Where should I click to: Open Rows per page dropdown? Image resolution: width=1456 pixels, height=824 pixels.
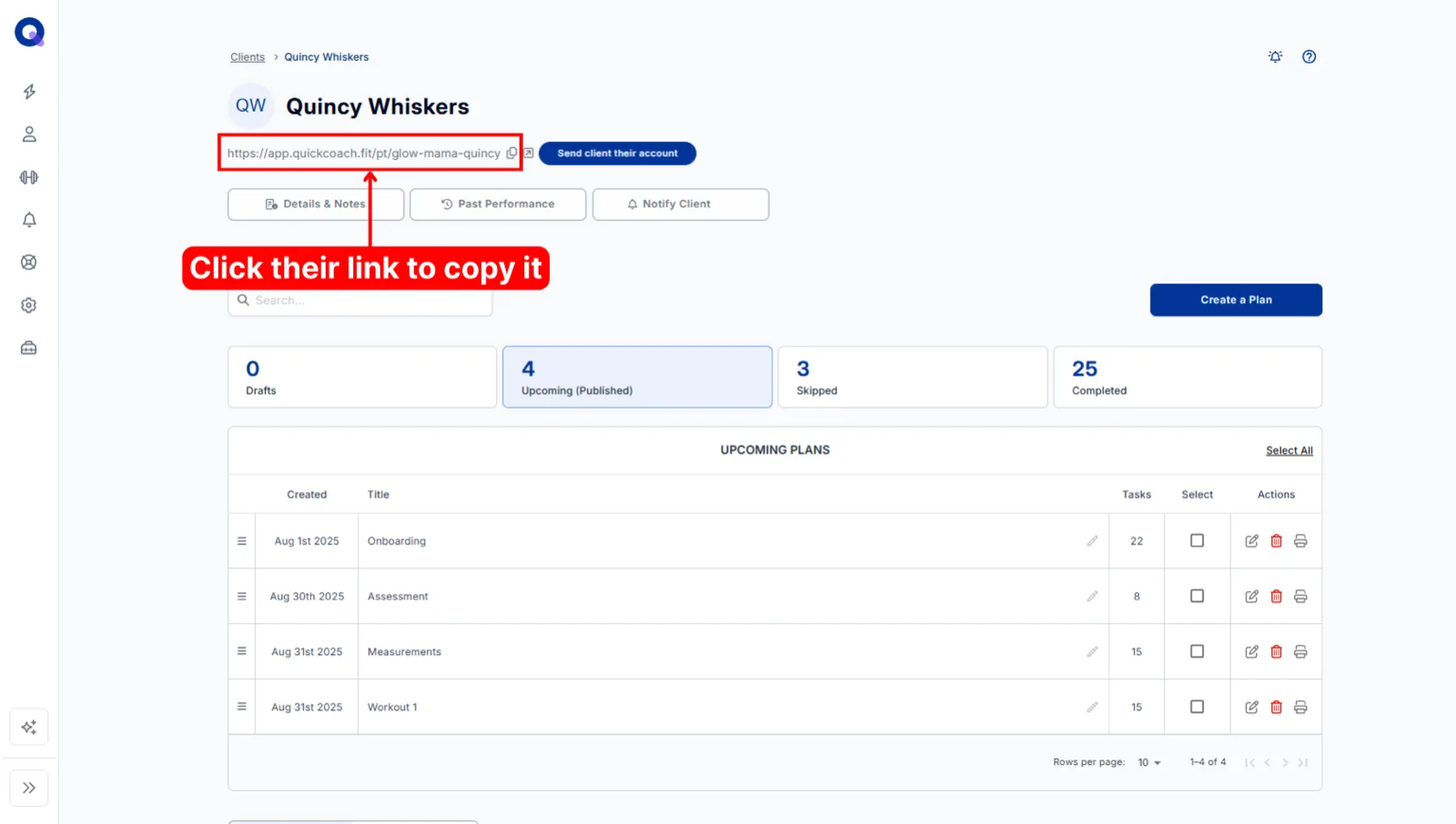point(1149,762)
